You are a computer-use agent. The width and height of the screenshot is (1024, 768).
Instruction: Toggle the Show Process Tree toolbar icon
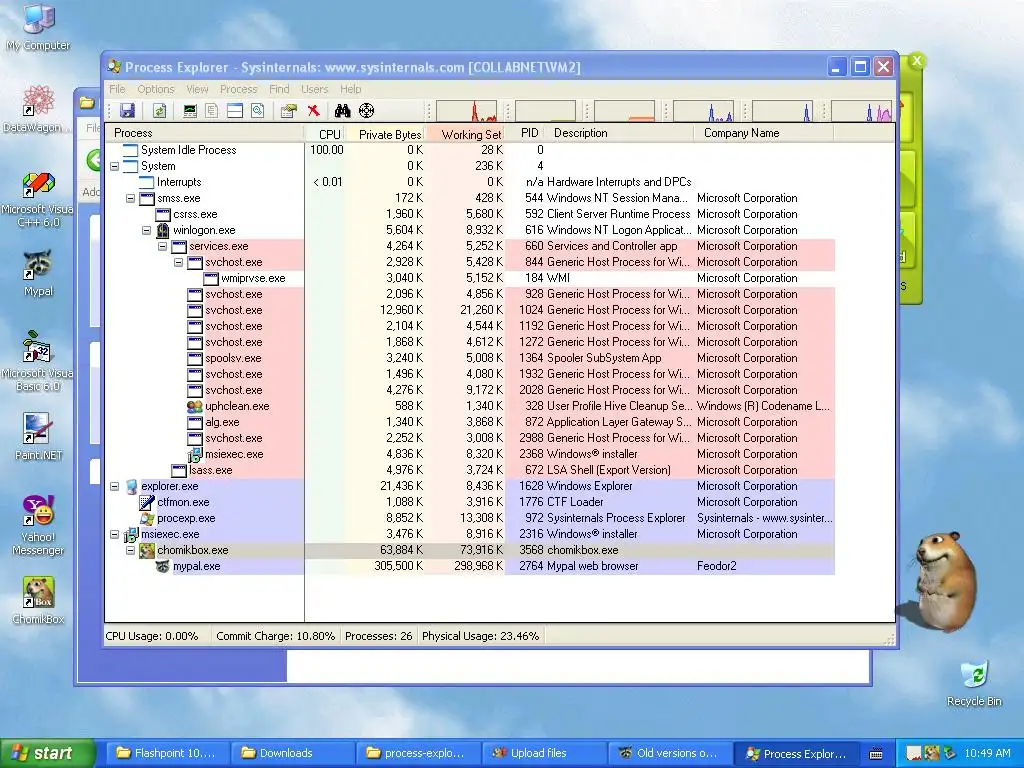coord(212,110)
